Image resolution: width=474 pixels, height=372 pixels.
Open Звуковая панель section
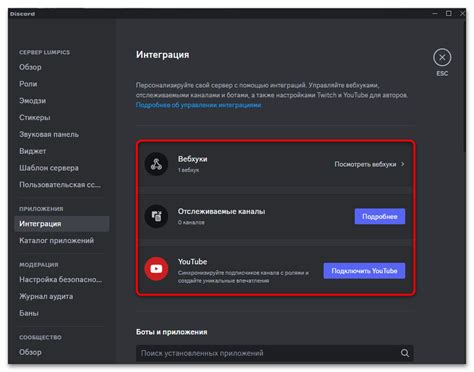tap(49, 134)
